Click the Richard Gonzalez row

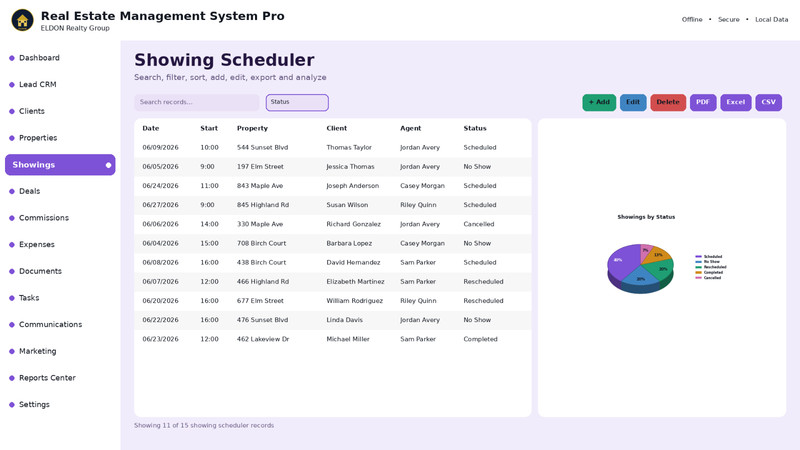tap(333, 224)
